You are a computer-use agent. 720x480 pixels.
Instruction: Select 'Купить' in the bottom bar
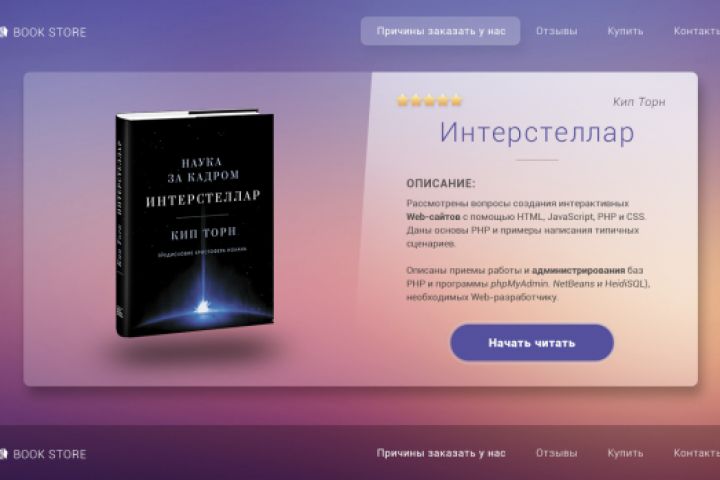(625, 453)
